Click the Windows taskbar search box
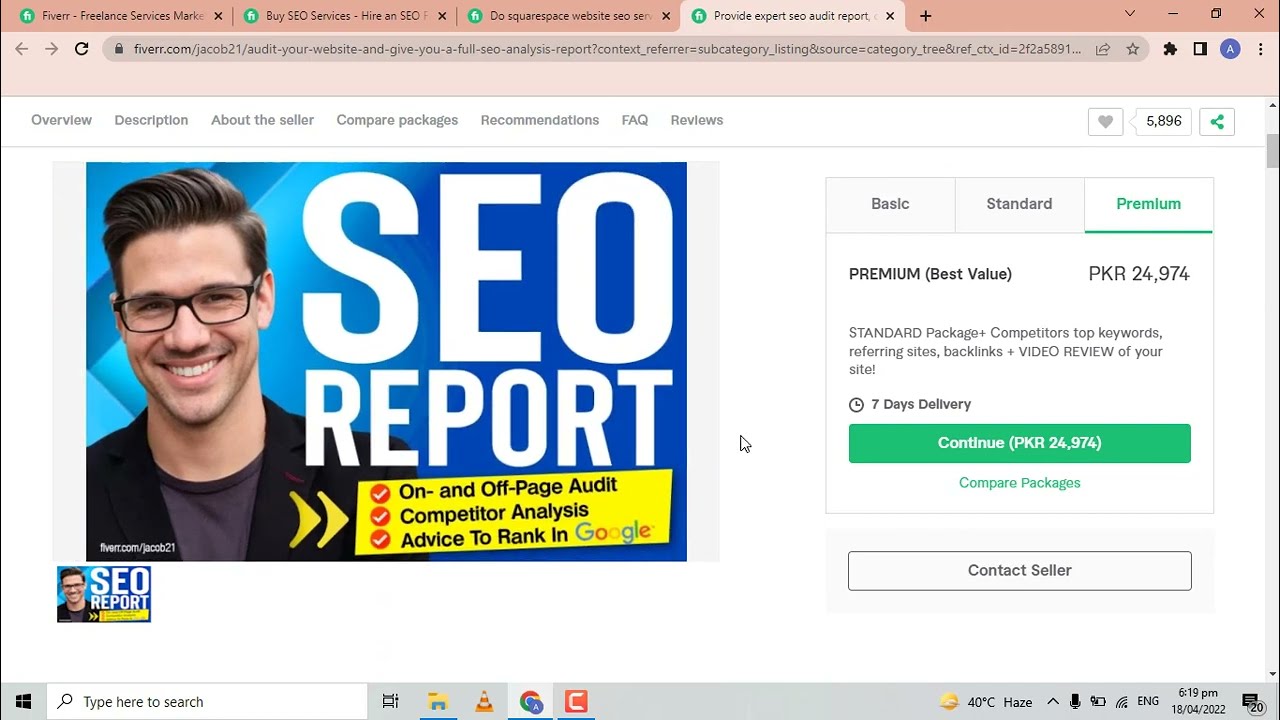 pyautogui.click(x=208, y=701)
